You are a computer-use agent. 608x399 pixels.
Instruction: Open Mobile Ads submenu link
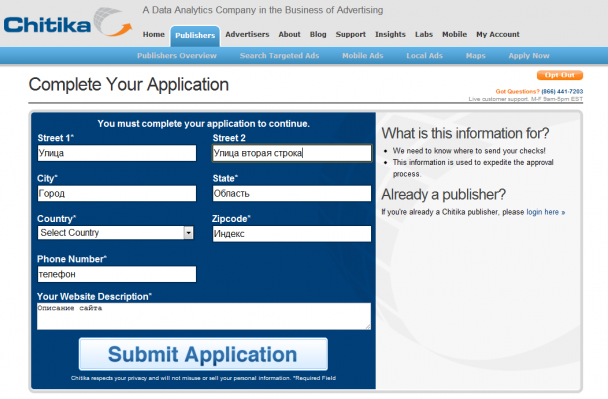pos(363,56)
